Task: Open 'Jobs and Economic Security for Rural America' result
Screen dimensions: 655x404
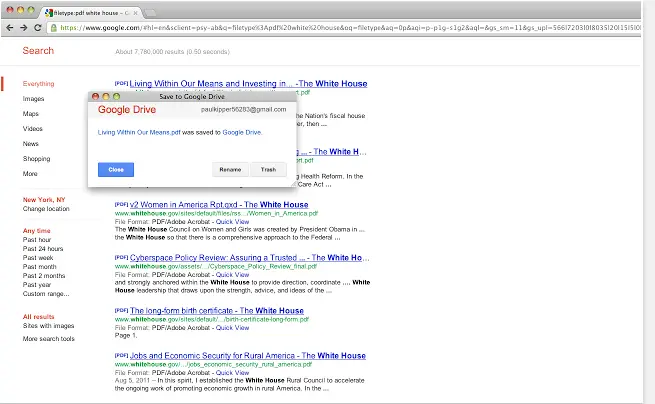Action: pos(248,356)
